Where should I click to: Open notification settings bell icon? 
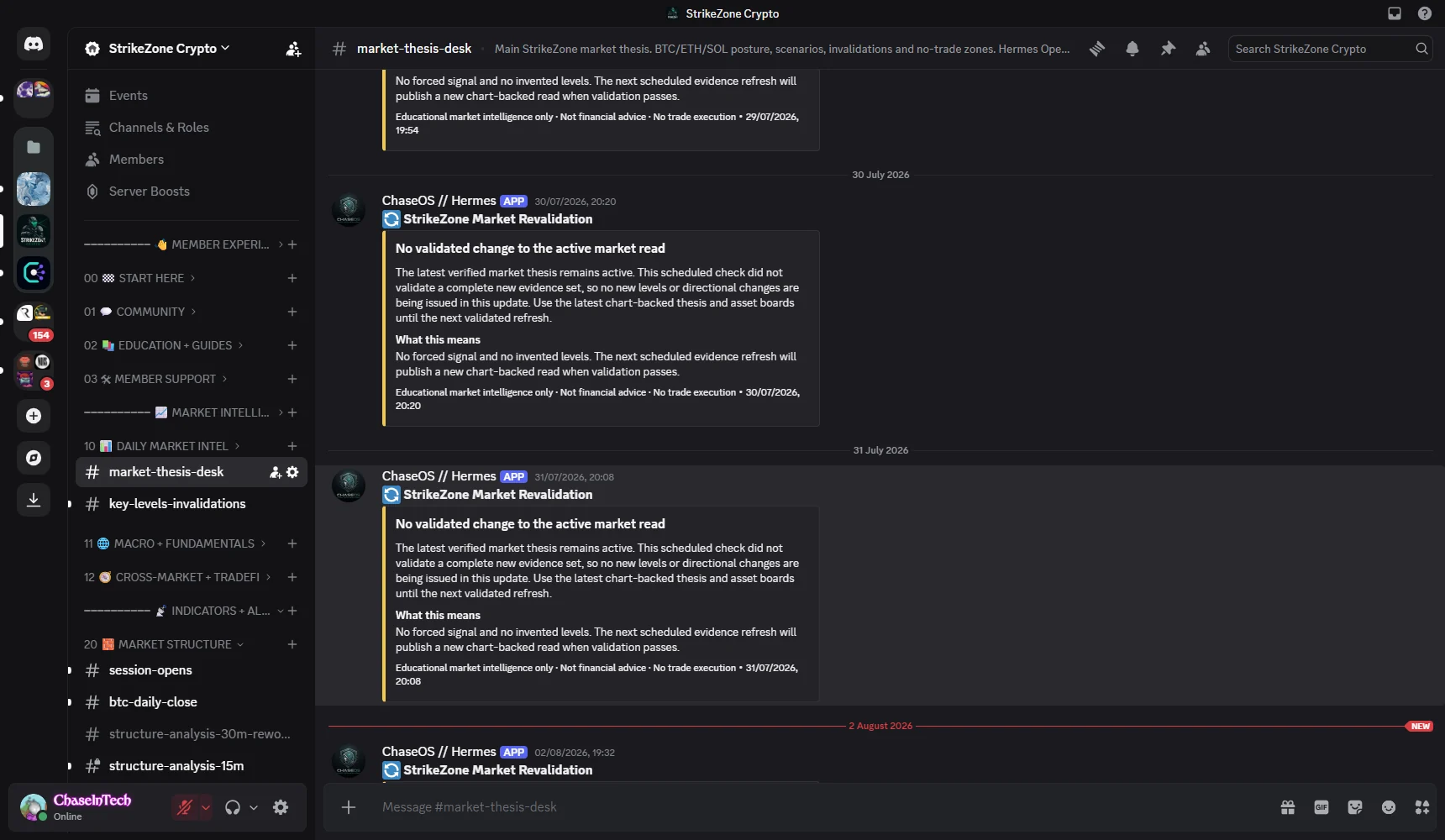(1132, 49)
